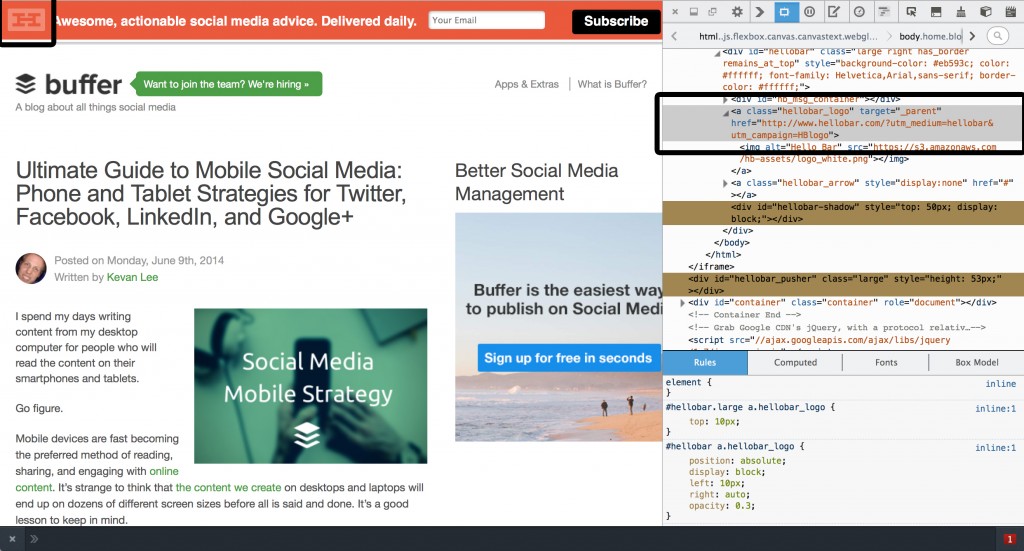Select the hellobar-shadow div row
The height and width of the screenshot is (551, 1024).
[843, 213]
